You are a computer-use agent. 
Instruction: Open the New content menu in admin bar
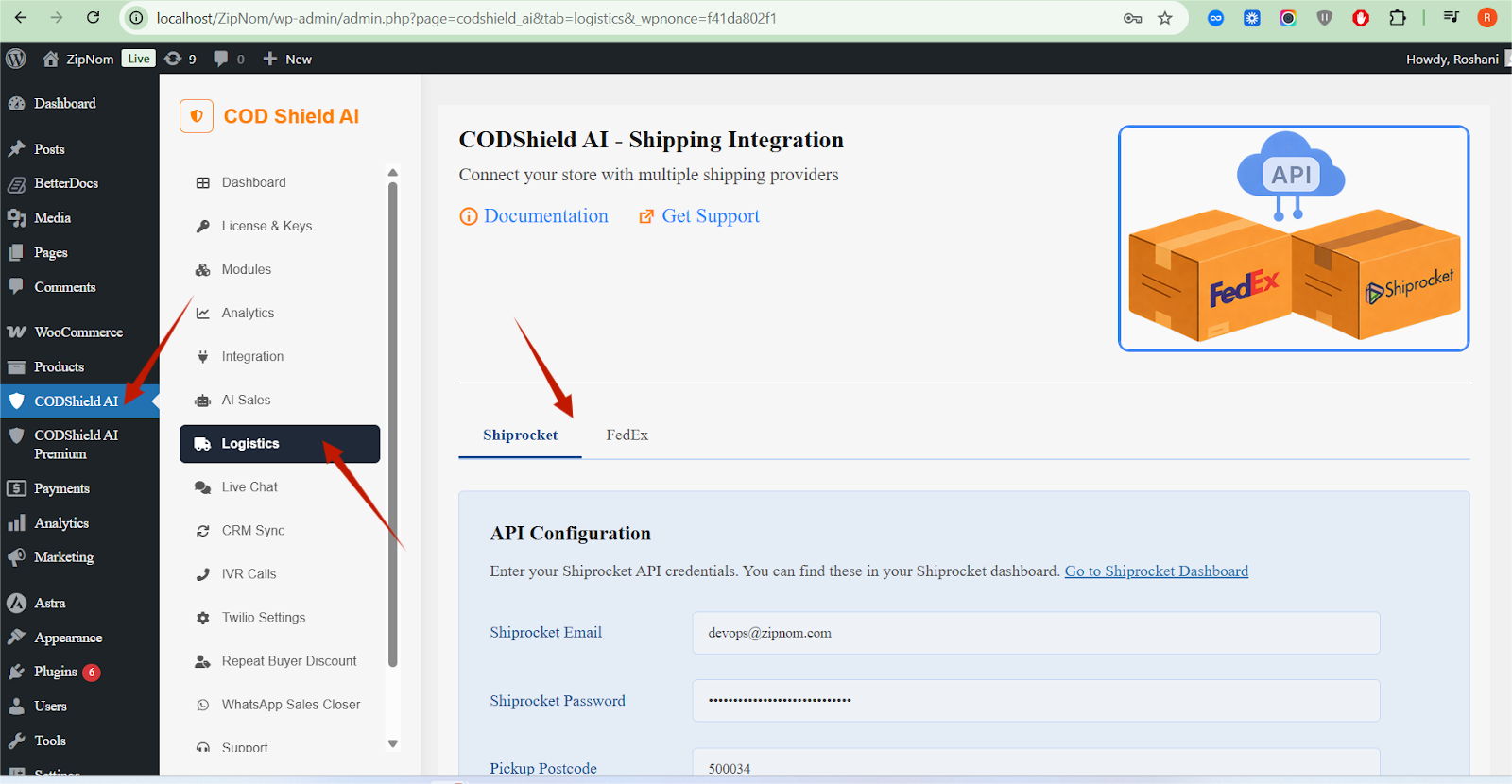287,59
